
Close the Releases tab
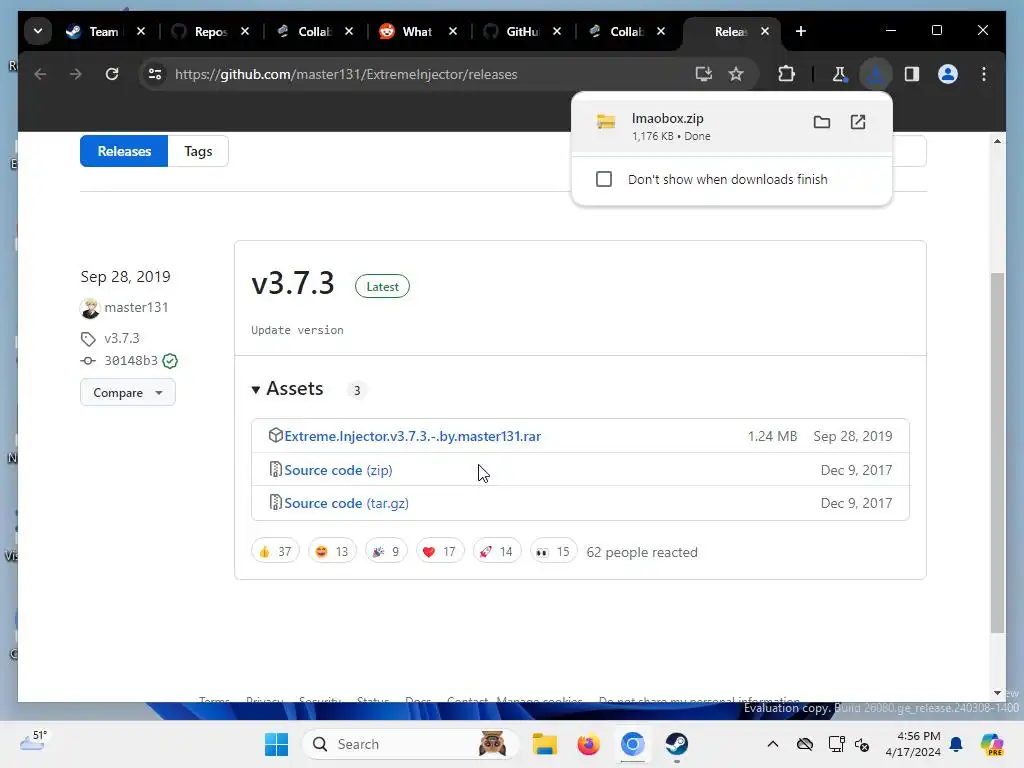(765, 31)
